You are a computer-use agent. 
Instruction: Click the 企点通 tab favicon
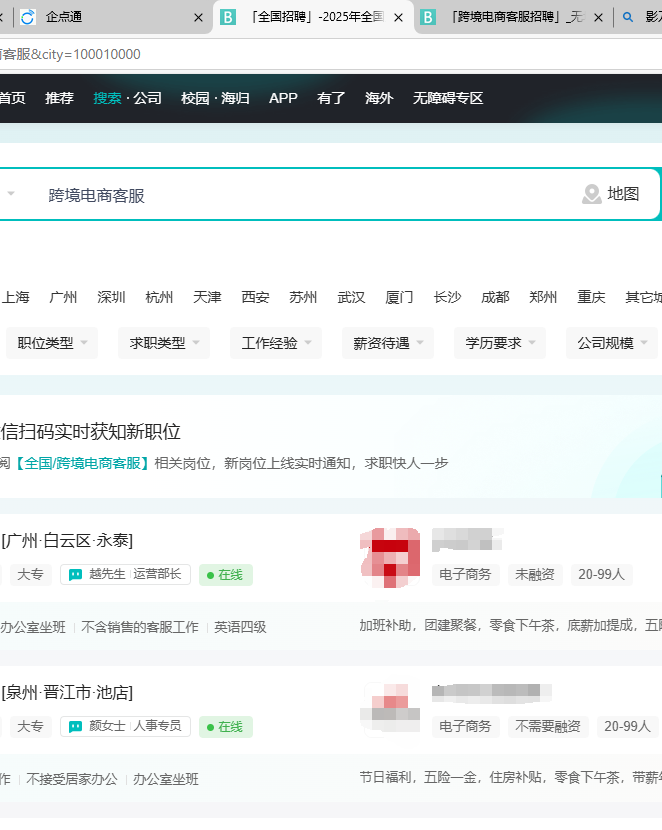(27, 17)
